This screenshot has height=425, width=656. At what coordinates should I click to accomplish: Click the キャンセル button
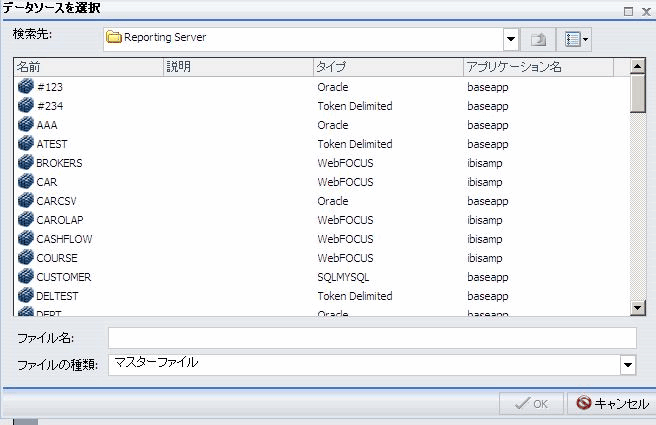coord(612,404)
